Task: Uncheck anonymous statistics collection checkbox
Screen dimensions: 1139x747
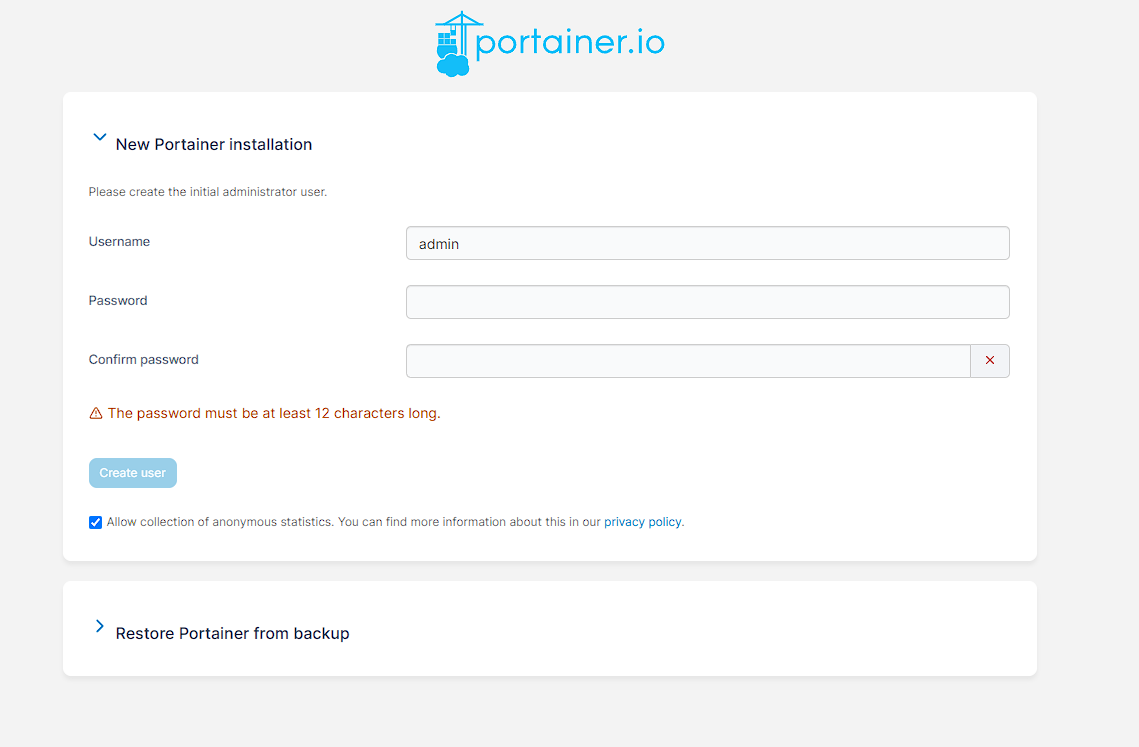Action: (95, 522)
